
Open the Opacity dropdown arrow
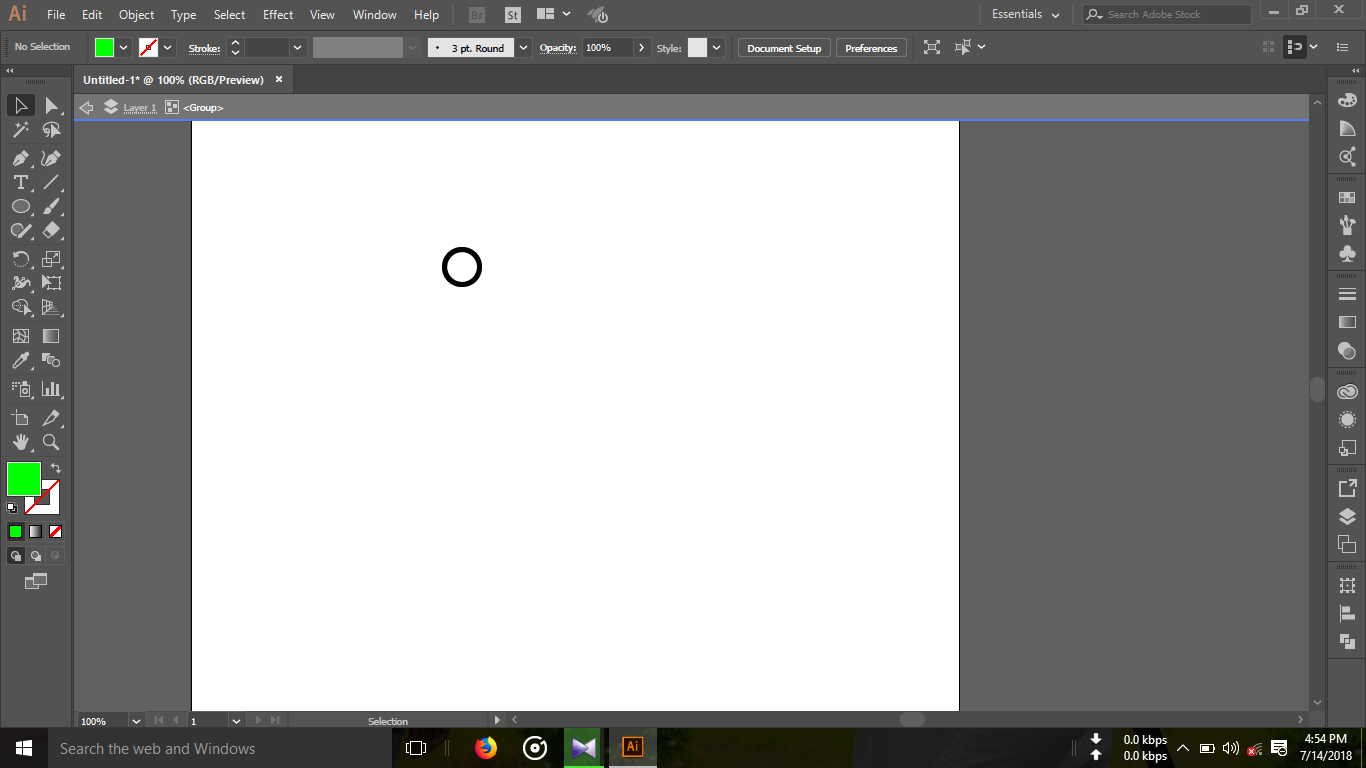tap(641, 47)
